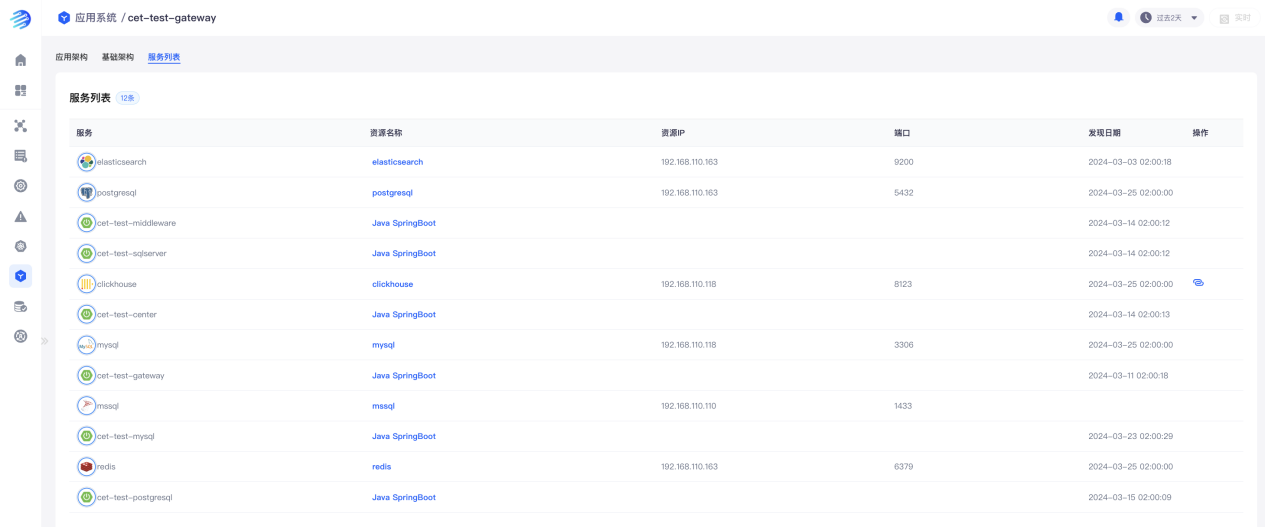Click the database icon in left sidebar
1265x527 pixels.
coord(20,306)
